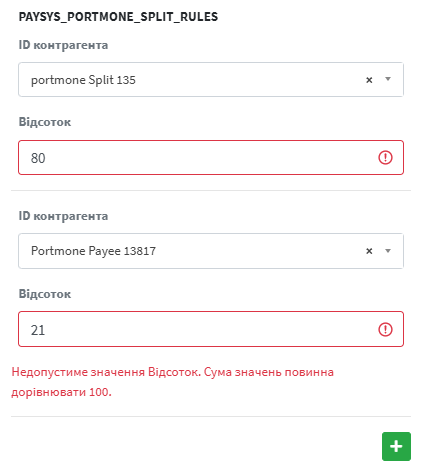Click the second ID контрагента label
Screen dimensions: 423x470
pyautogui.click(x=63, y=216)
